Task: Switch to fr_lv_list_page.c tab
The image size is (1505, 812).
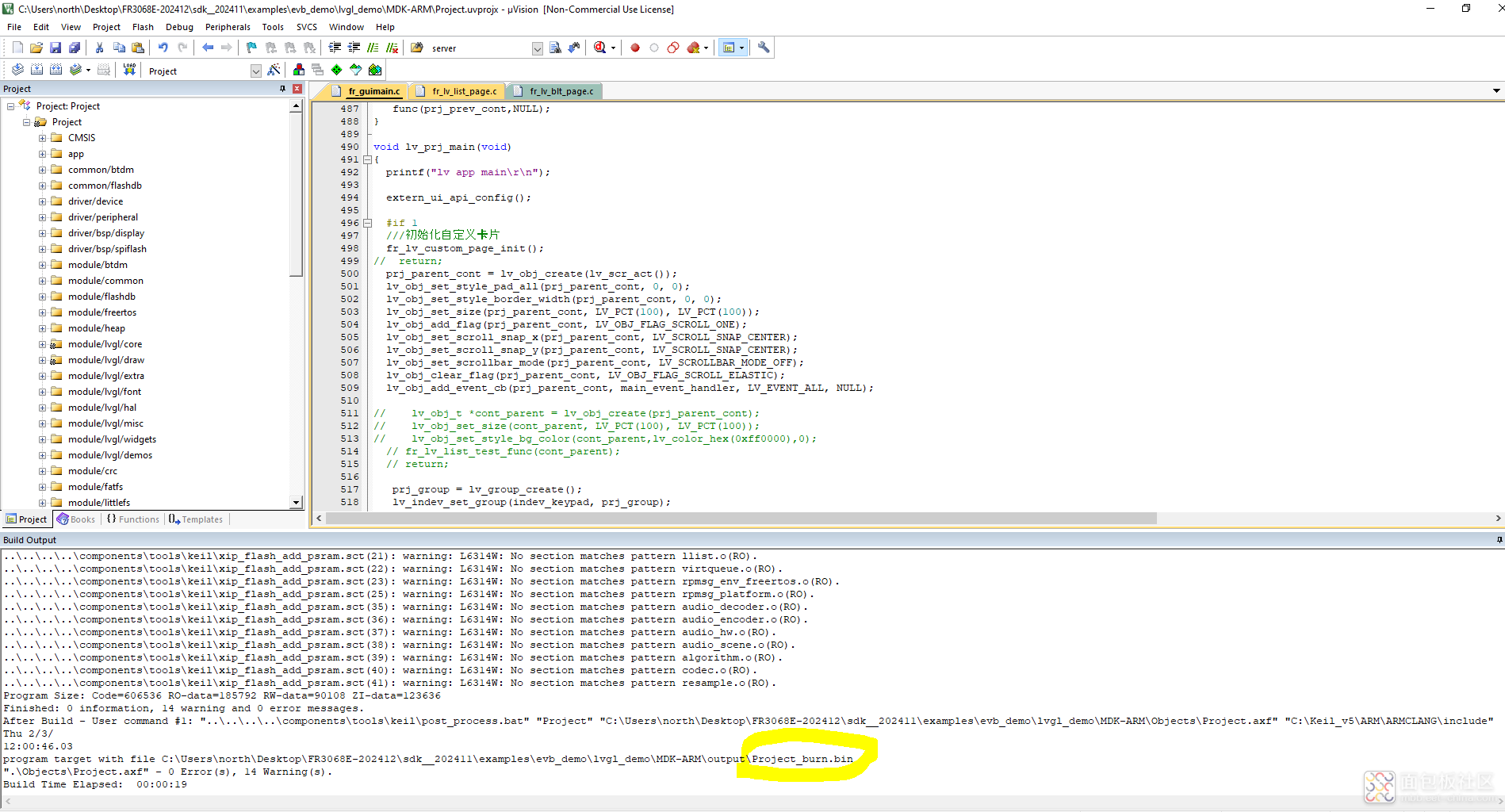Action: pos(458,91)
